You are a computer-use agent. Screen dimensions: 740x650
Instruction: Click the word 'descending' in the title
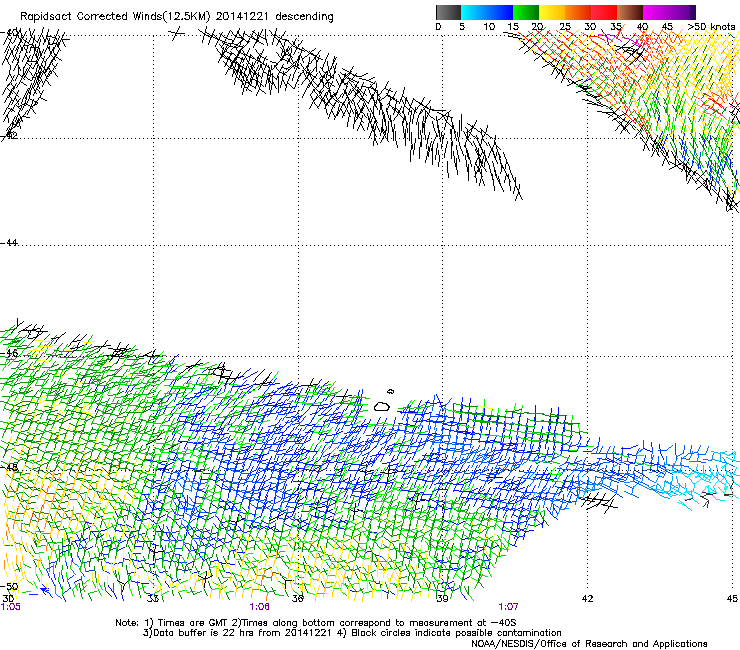pos(304,17)
